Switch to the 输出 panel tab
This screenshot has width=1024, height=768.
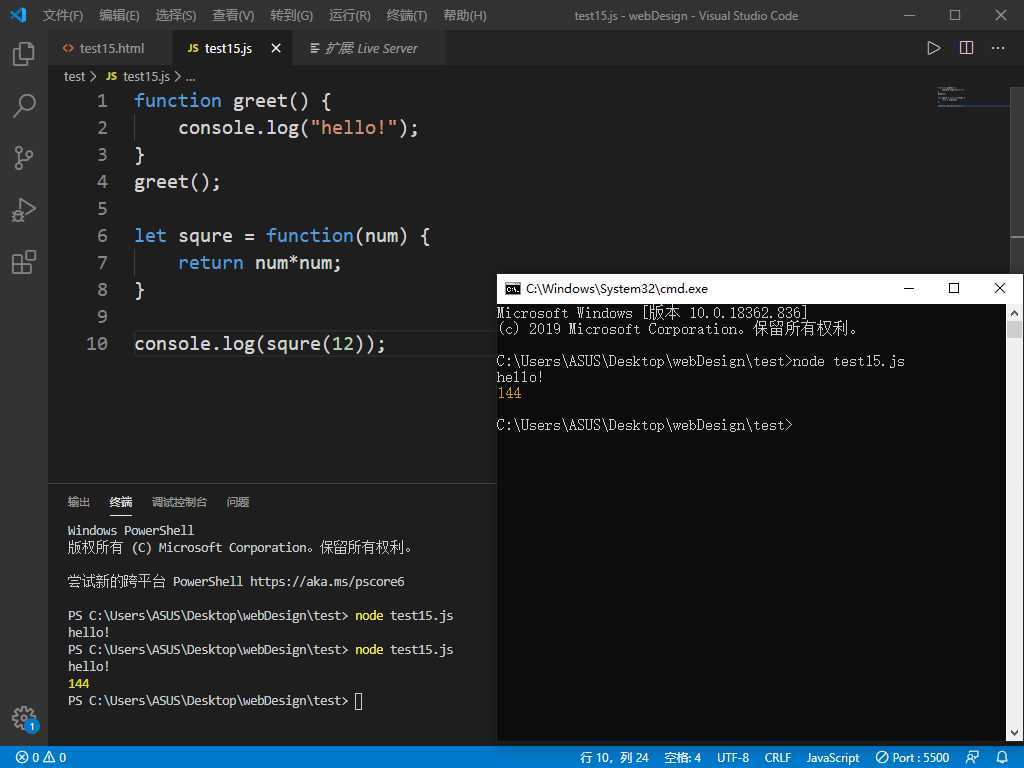pos(78,502)
